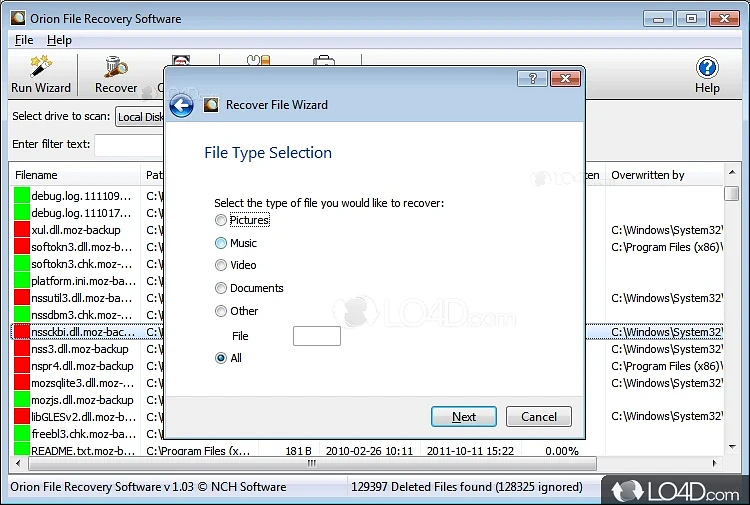Sort by the Overwritten by column header
Screen dimensions: 750x505
coord(664,175)
